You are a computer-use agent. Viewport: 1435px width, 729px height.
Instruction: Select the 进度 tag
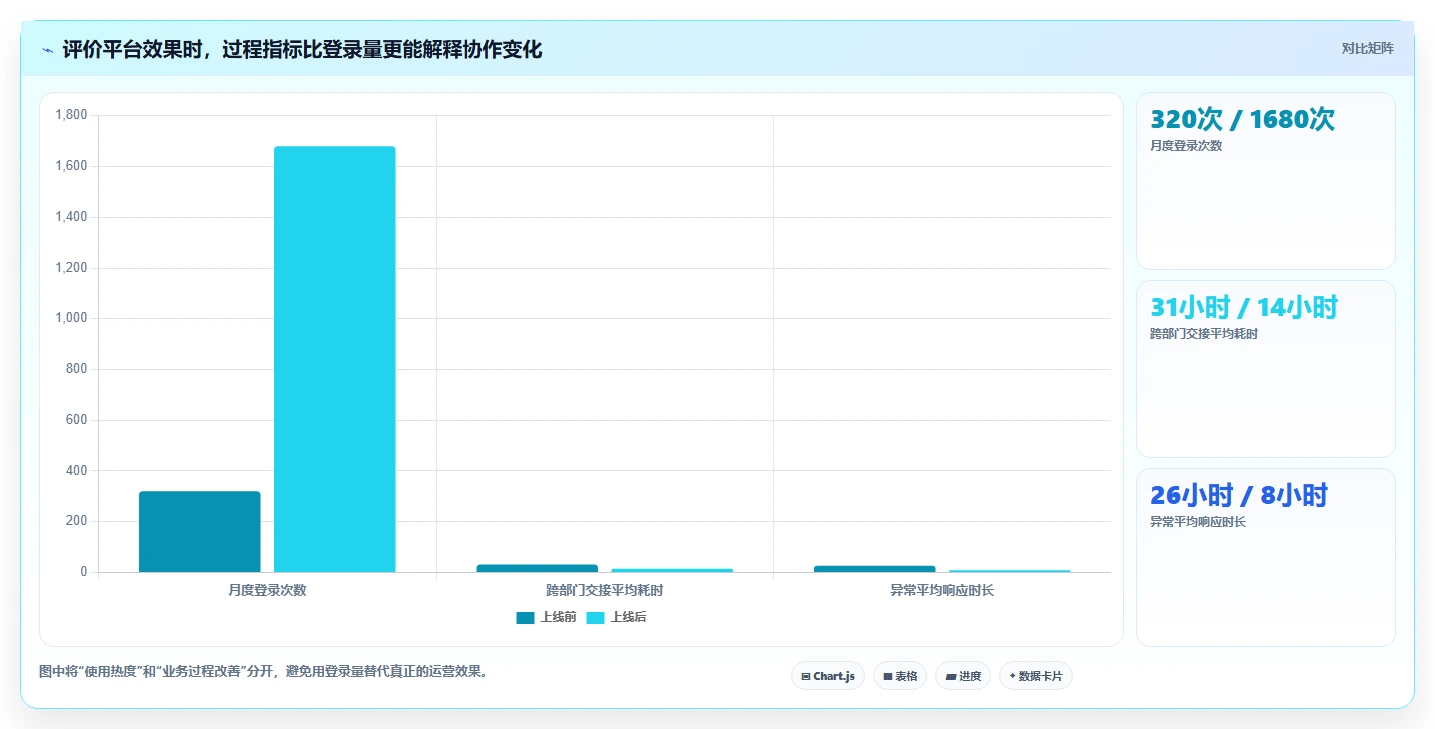pyautogui.click(x=963, y=676)
